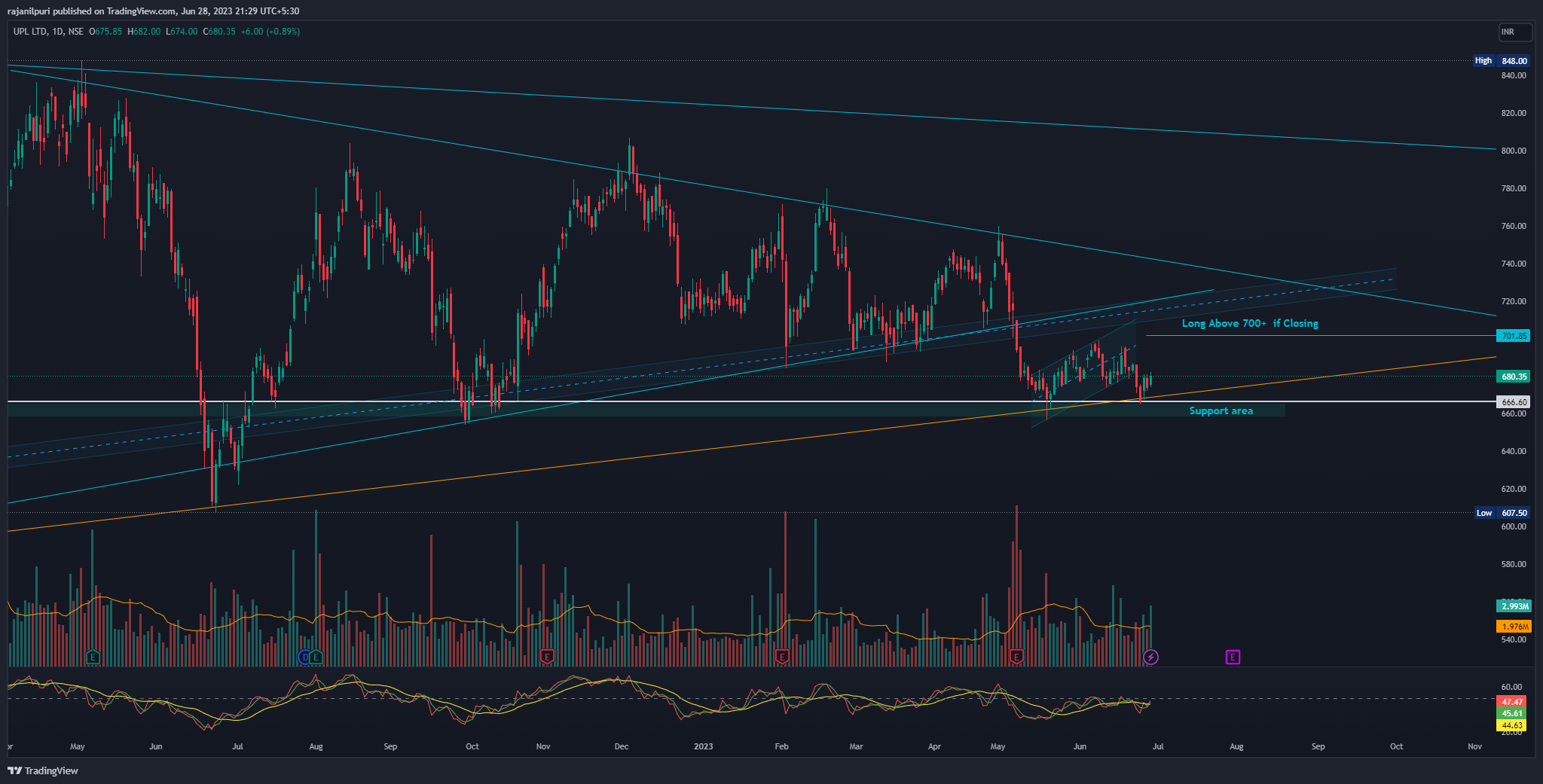This screenshot has width=1543, height=784.
Task: Click the purple lightning event marker
Action: coord(1150,657)
